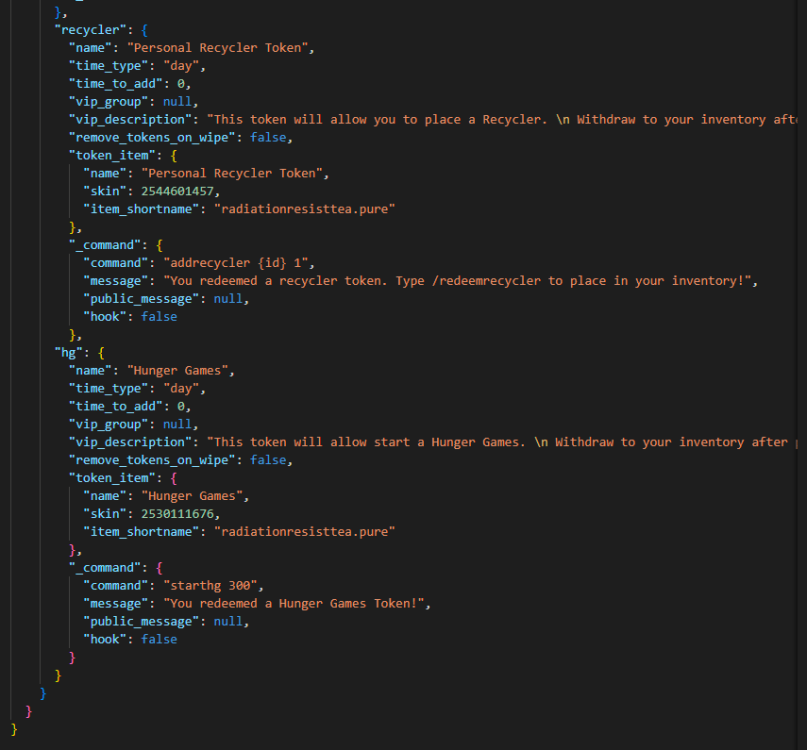Click the "addrecycler {id} 1" command string

240,263
